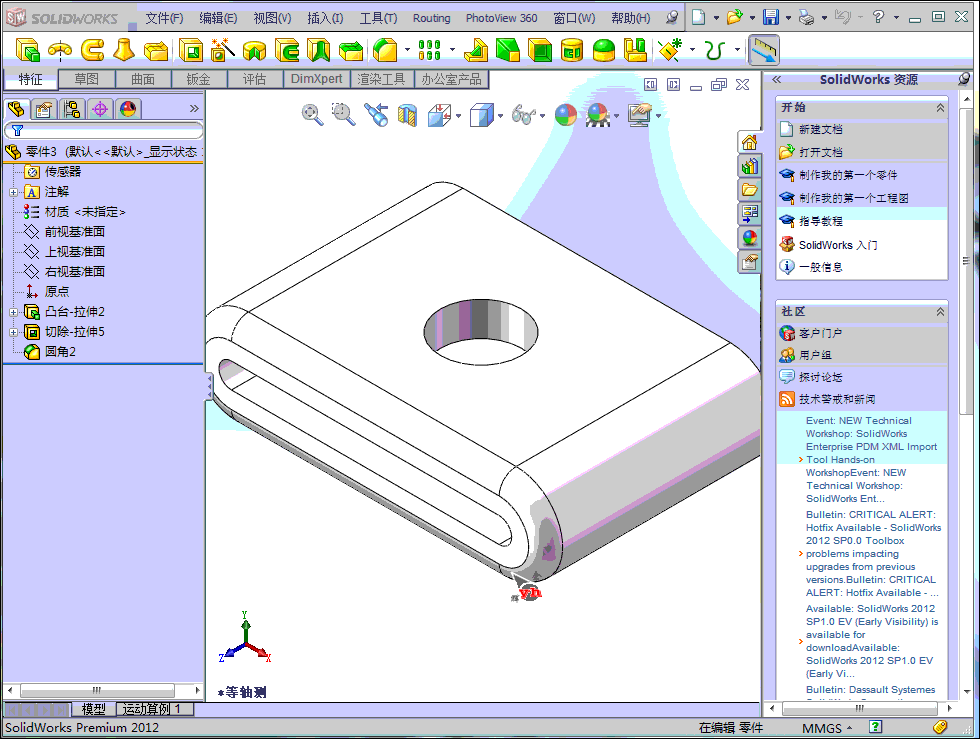Expand the 凸台-拉伸2 feature
980x739 pixels.
13,312
